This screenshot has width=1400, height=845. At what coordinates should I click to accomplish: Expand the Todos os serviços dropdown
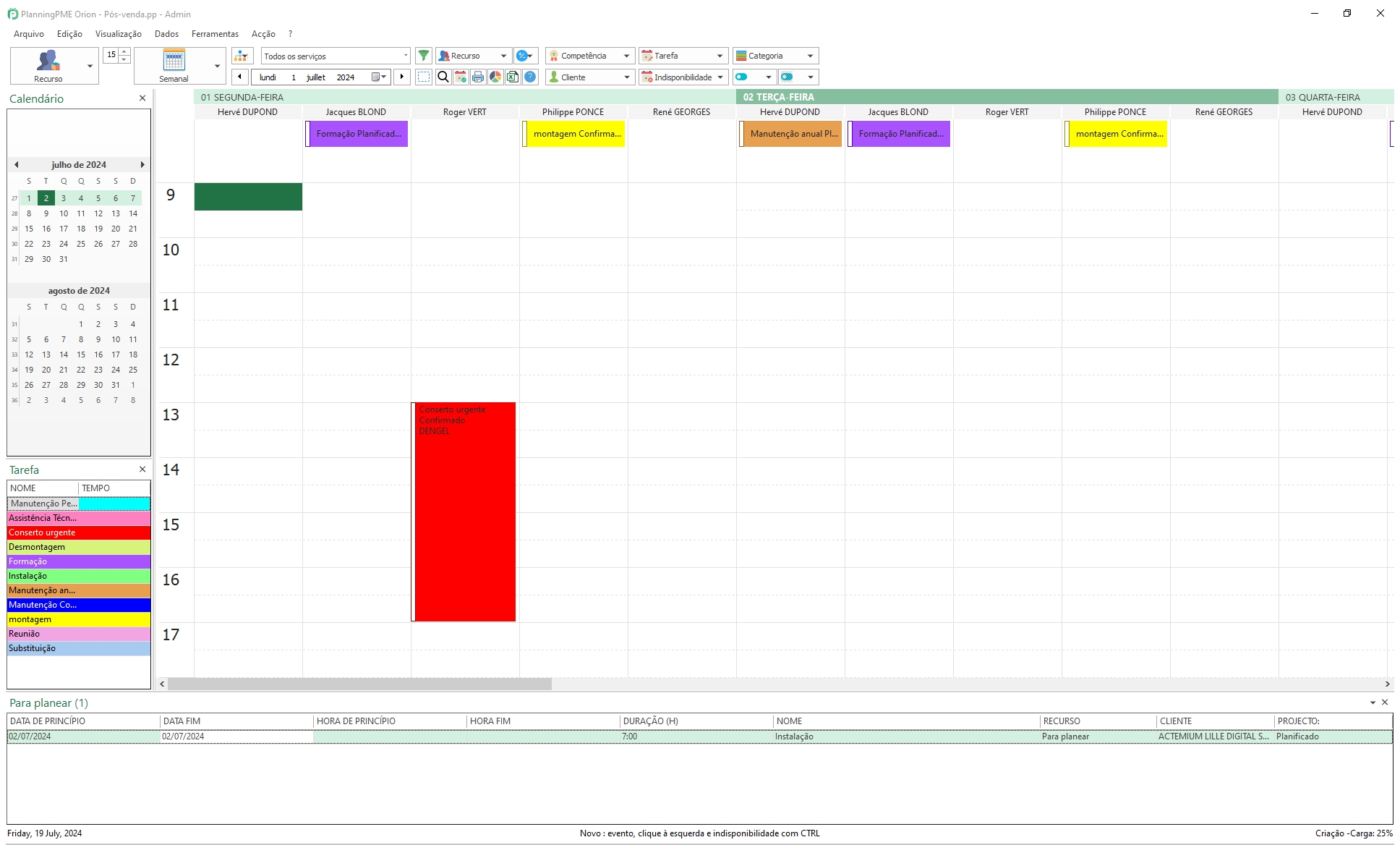(404, 55)
